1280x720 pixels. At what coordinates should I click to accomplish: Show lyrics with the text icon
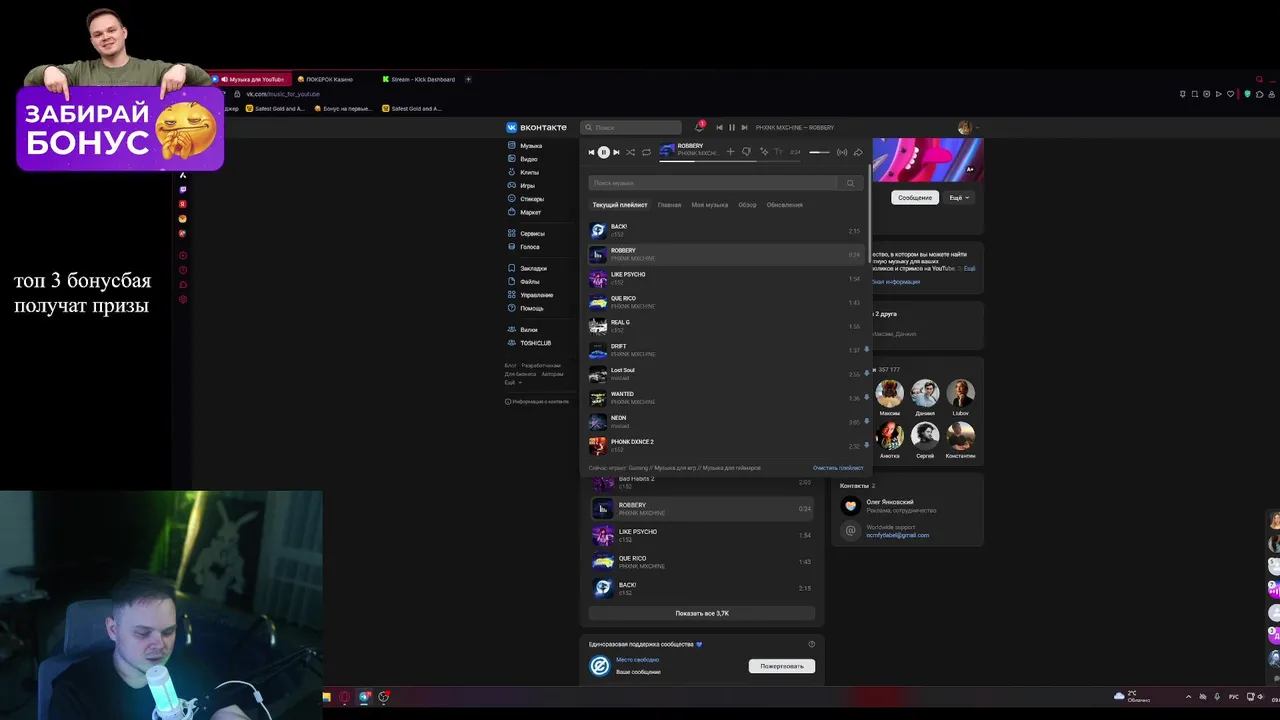point(779,152)
